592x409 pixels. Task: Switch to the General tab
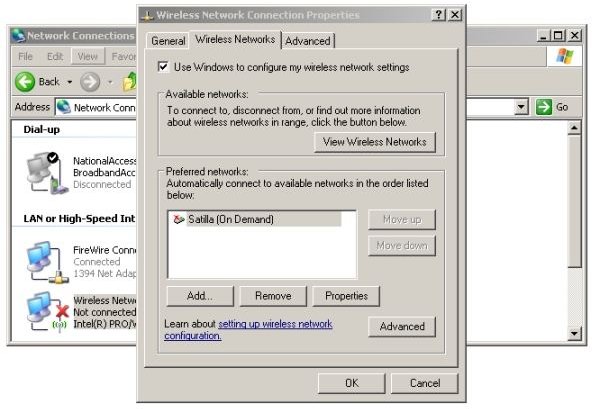point(168,41)
